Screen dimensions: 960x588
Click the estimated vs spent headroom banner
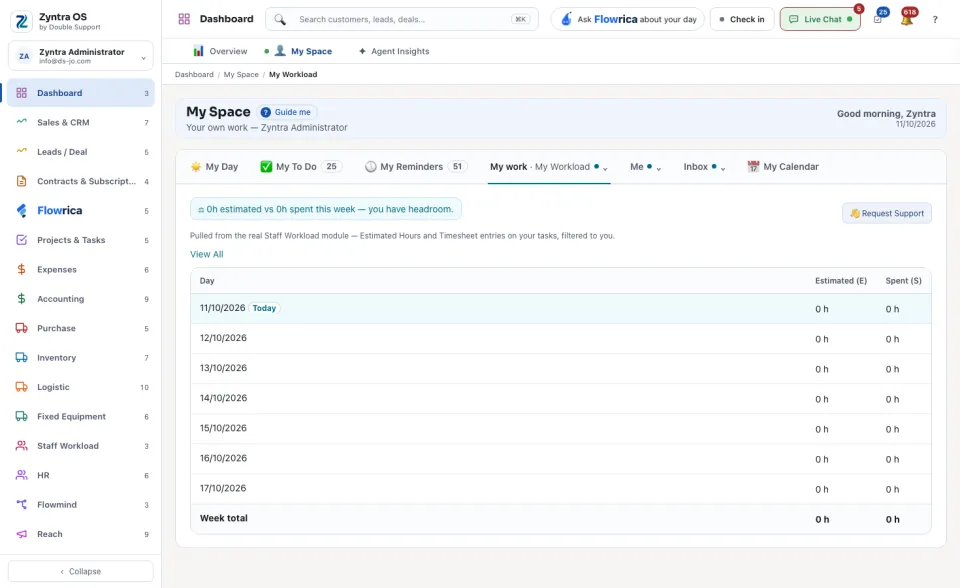326,209
